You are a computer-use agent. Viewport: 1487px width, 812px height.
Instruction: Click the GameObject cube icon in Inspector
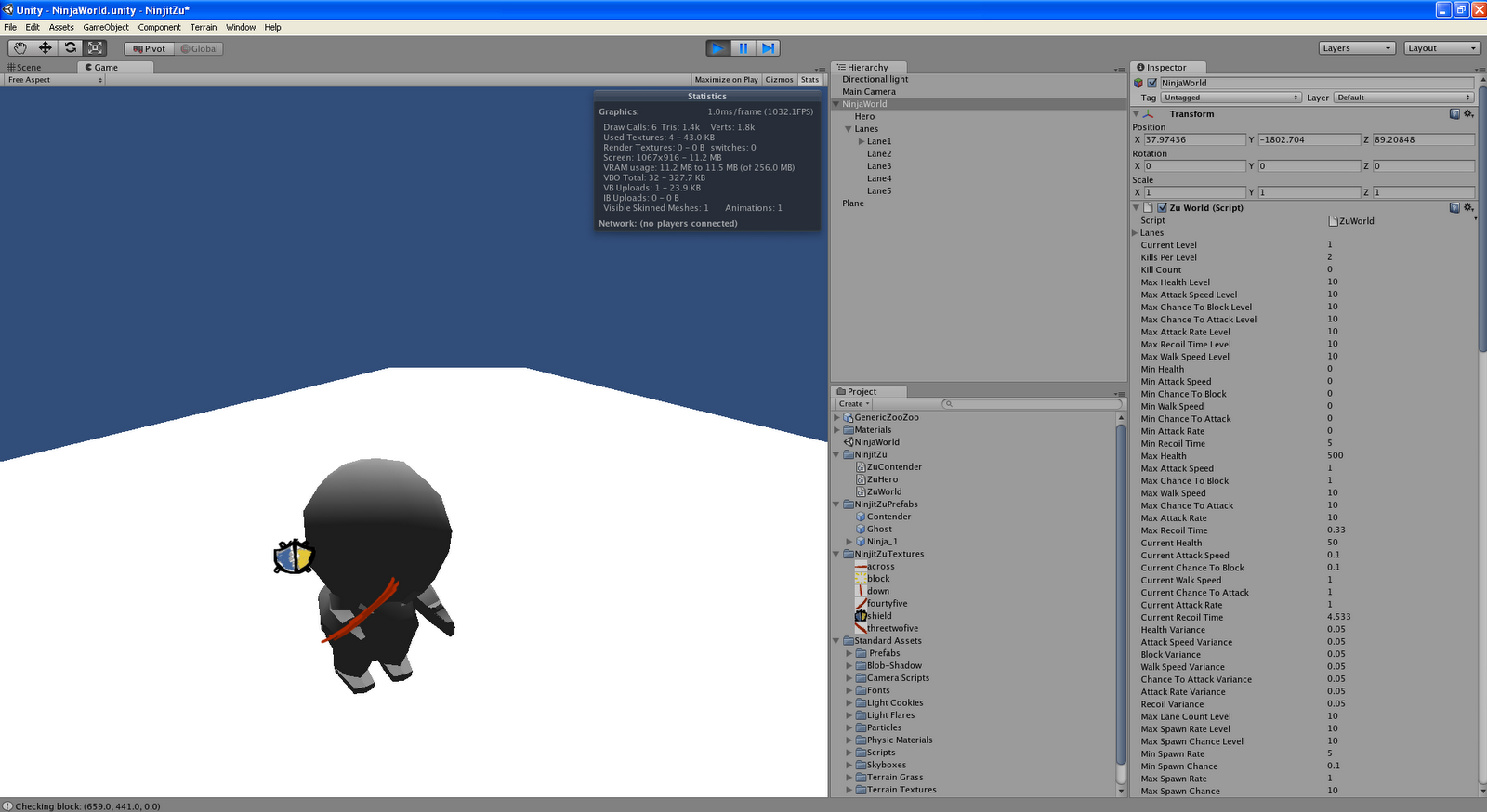pyautogui.click(x=1138, y=83)
